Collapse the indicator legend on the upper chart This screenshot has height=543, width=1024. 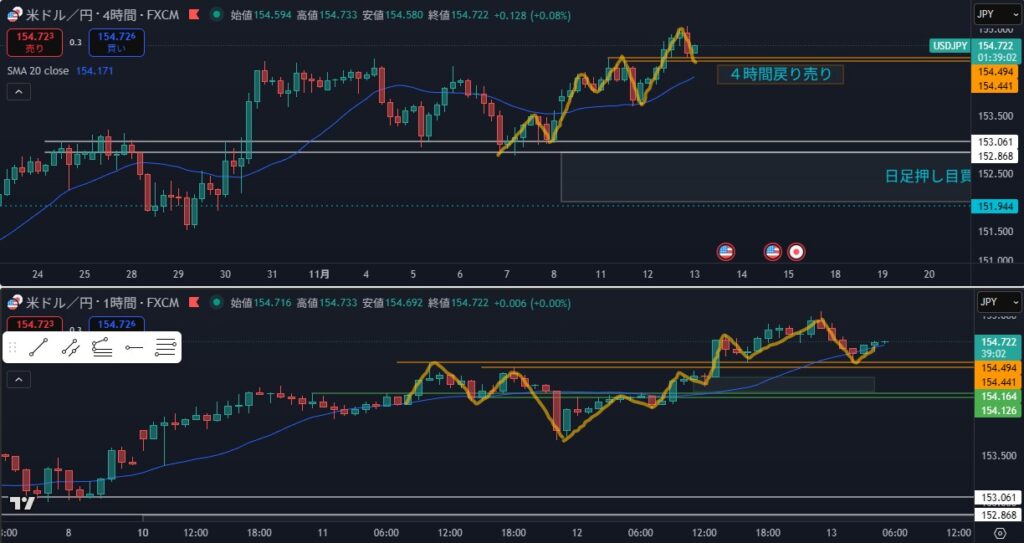click(17, 92)
